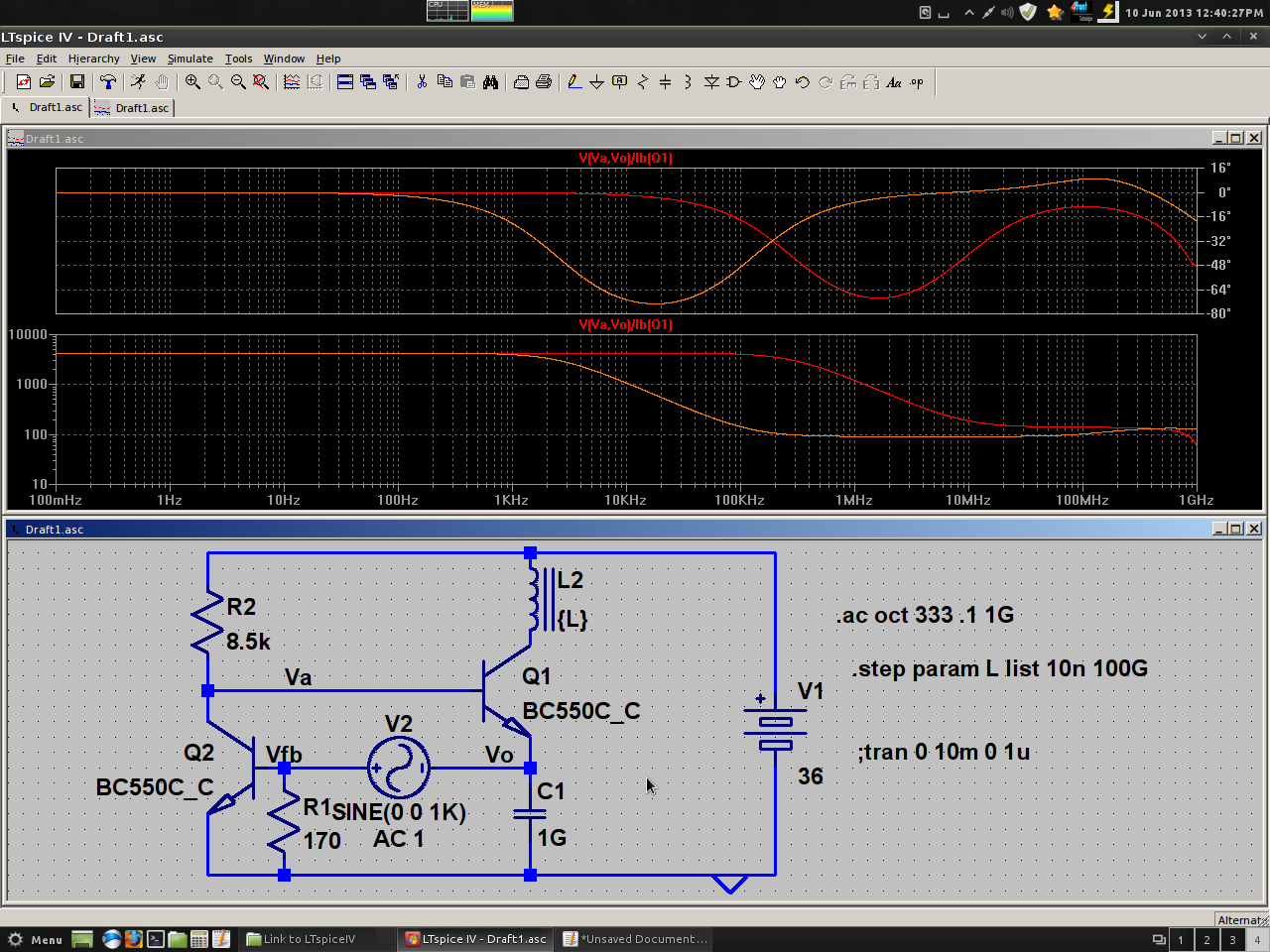Select the Drag hand tool
This screenshot has height=952, width=1270.
780,82
